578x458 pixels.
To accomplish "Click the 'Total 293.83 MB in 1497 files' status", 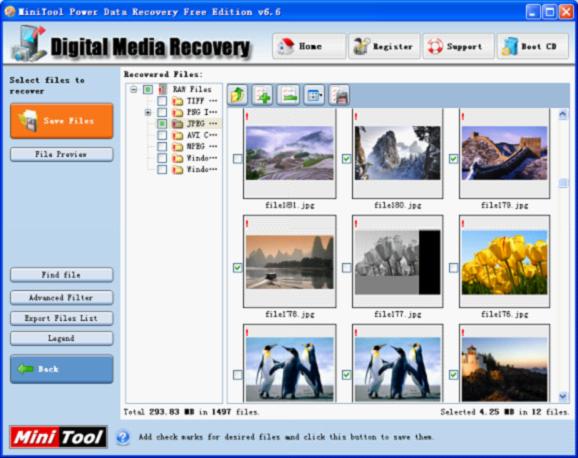I will [191, 412].
